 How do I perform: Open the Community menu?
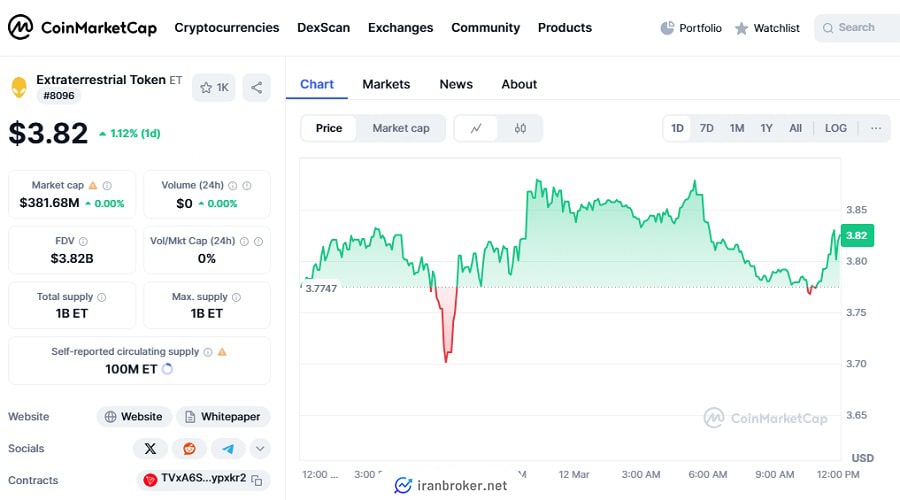[486, 28]
